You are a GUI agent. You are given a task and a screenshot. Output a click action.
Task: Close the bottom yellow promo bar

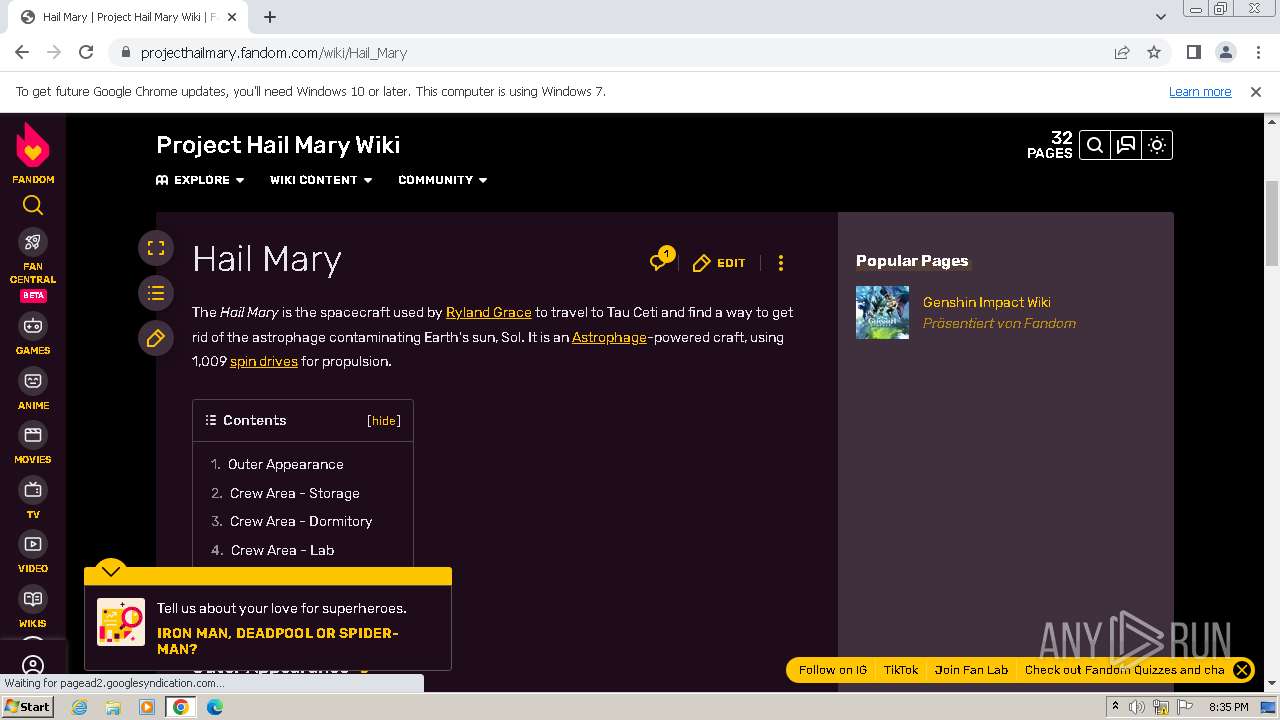point(1242,670)
